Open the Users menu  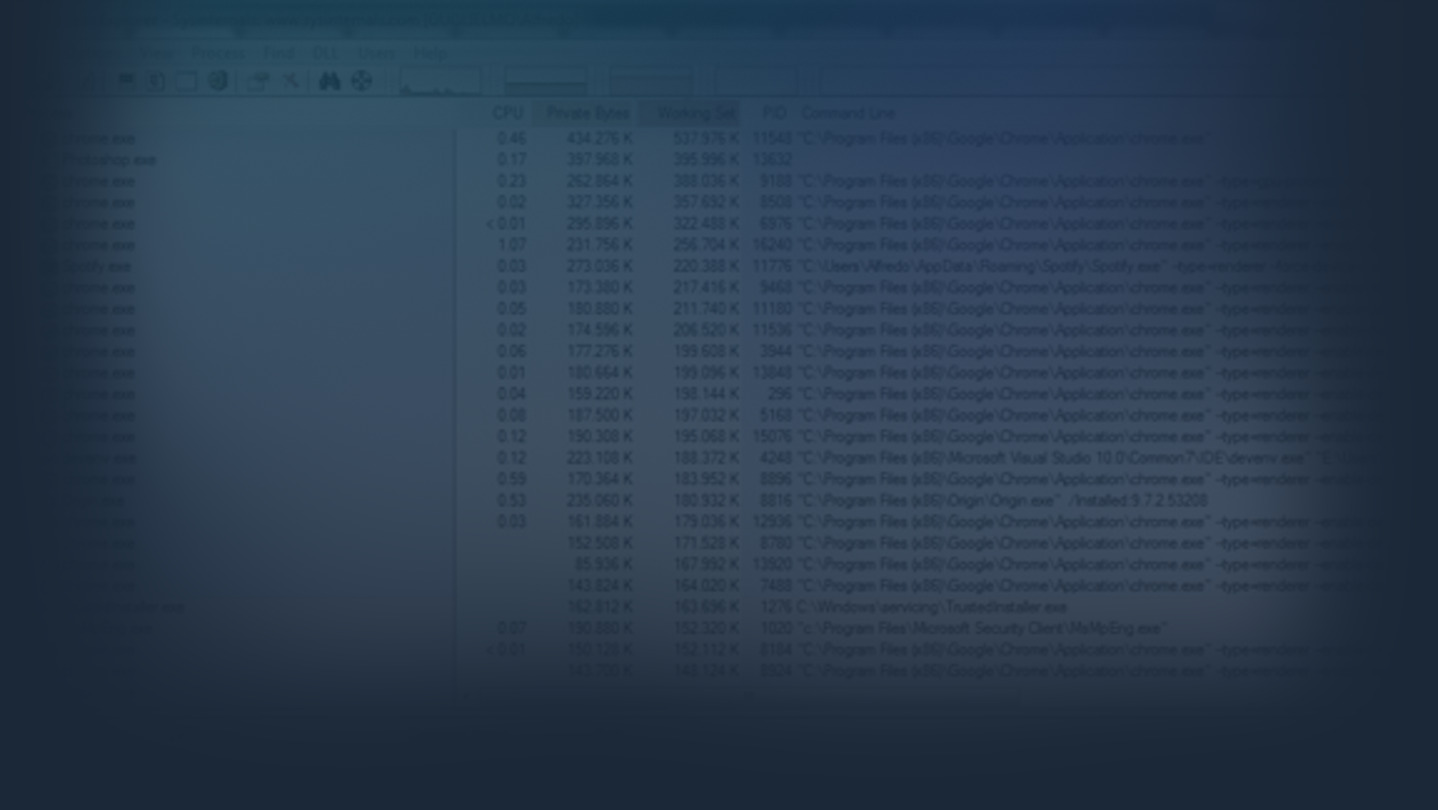click(x=376, y=53)
